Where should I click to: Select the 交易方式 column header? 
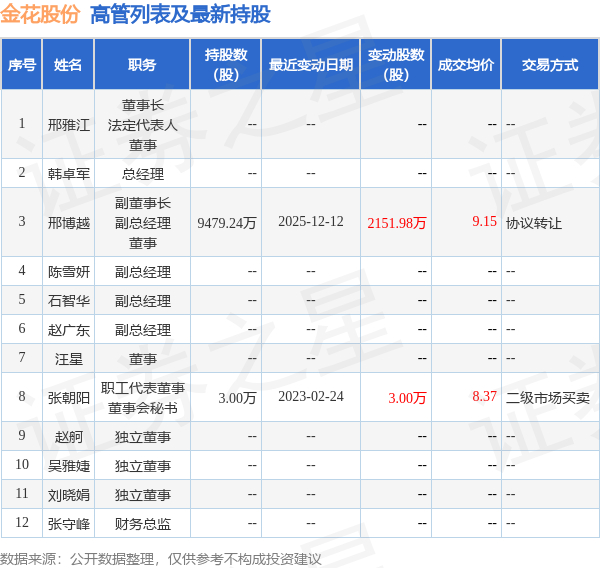(x=550, y=65)
